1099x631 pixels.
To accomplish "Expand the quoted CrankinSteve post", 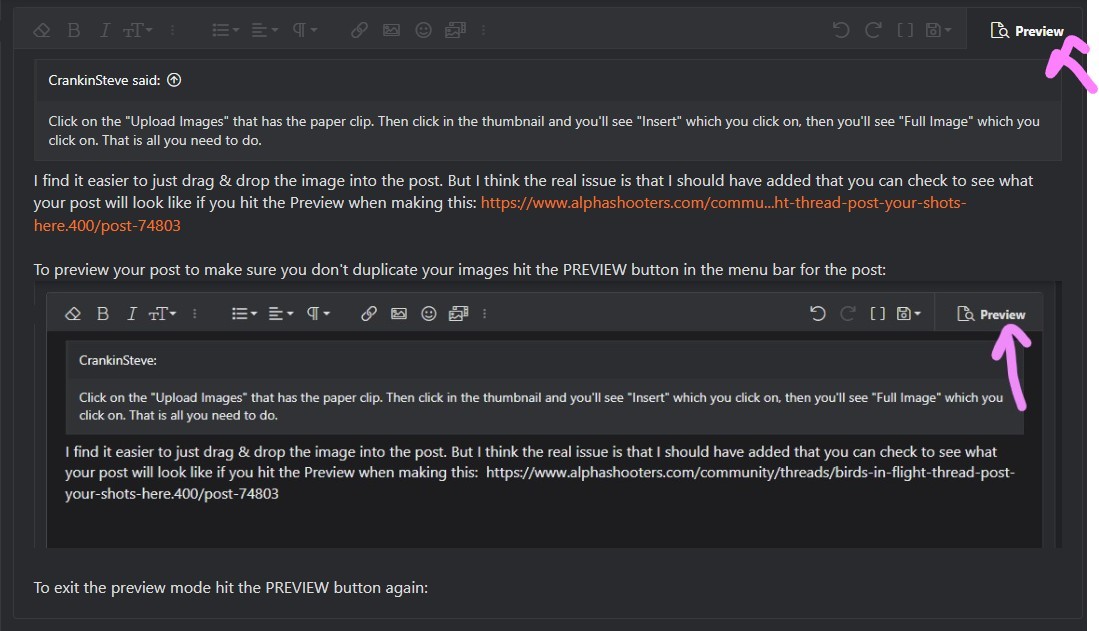I will pos(174,80).
